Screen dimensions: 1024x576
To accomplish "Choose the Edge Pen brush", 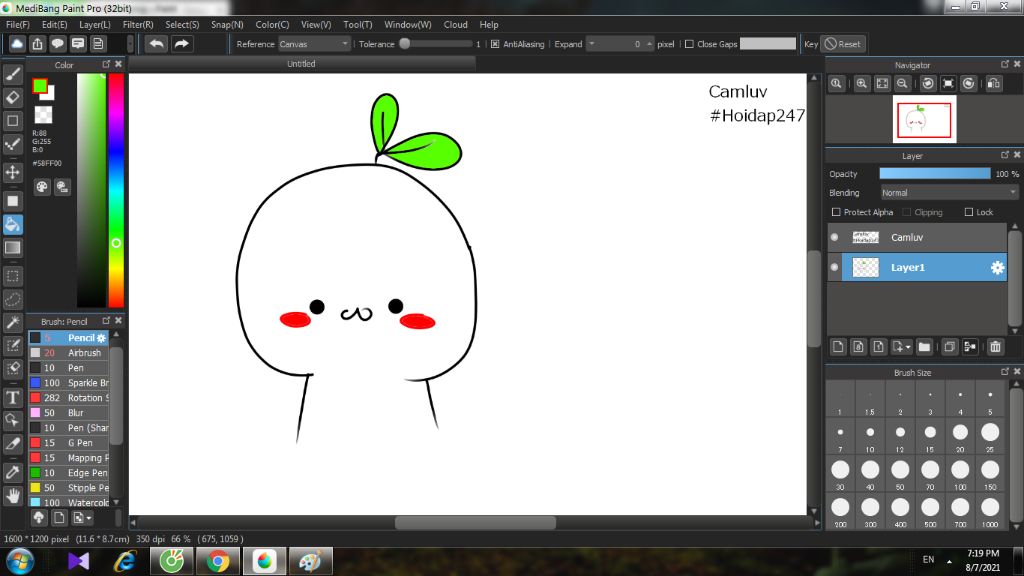I will [x=69, y=473].
